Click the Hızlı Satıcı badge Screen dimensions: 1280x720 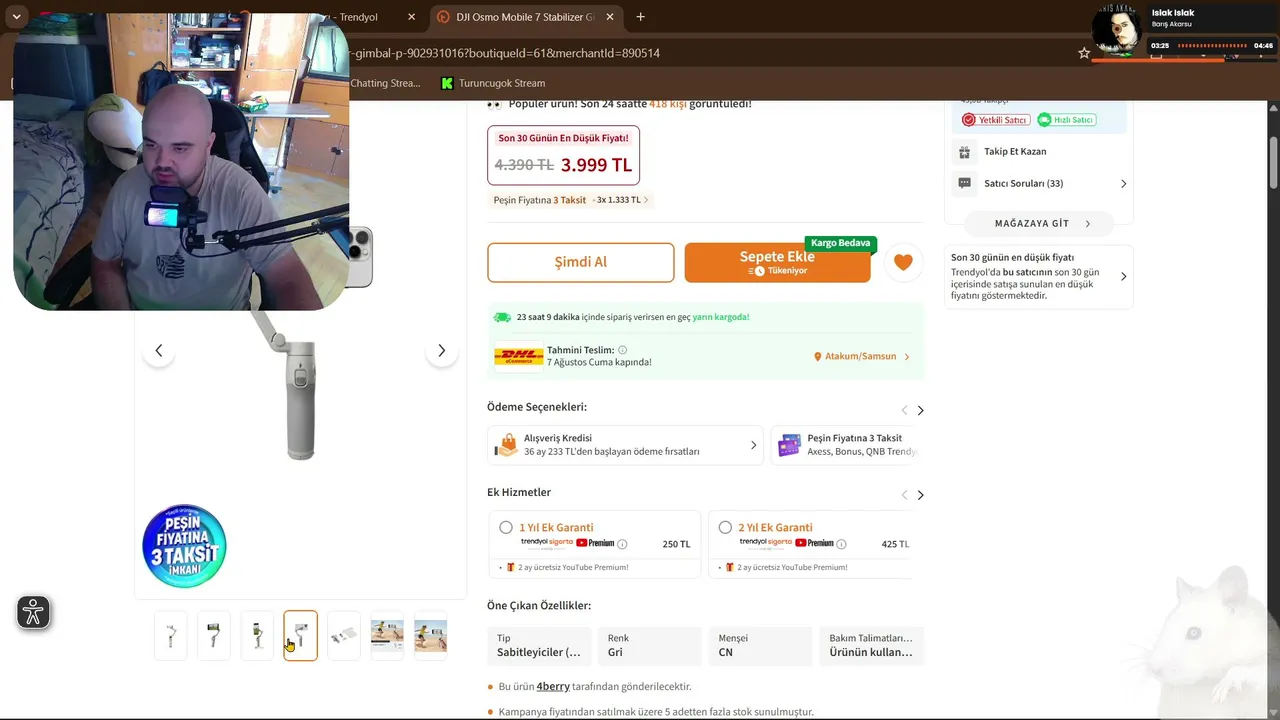point(1067,120)
